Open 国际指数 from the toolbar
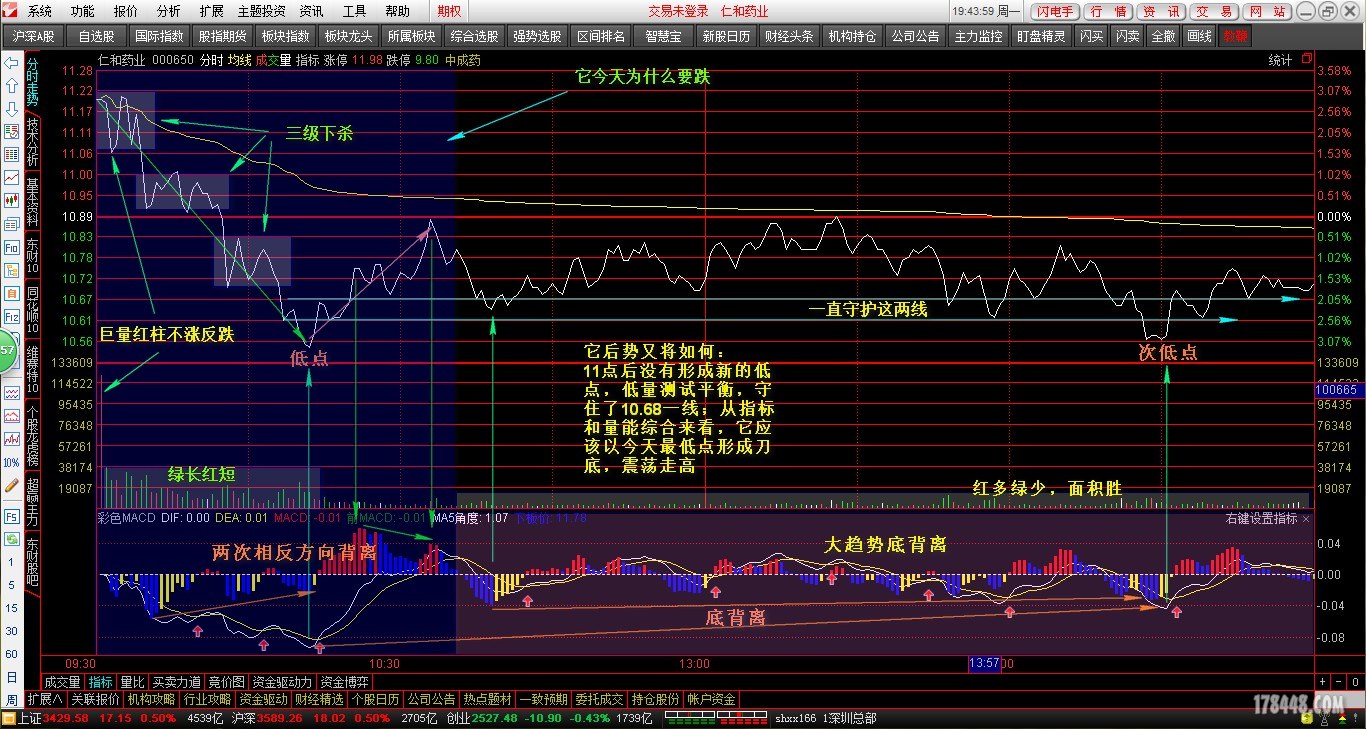This screenshot has width=1366, height=729. pyautogui.click(x=159, y=35)
